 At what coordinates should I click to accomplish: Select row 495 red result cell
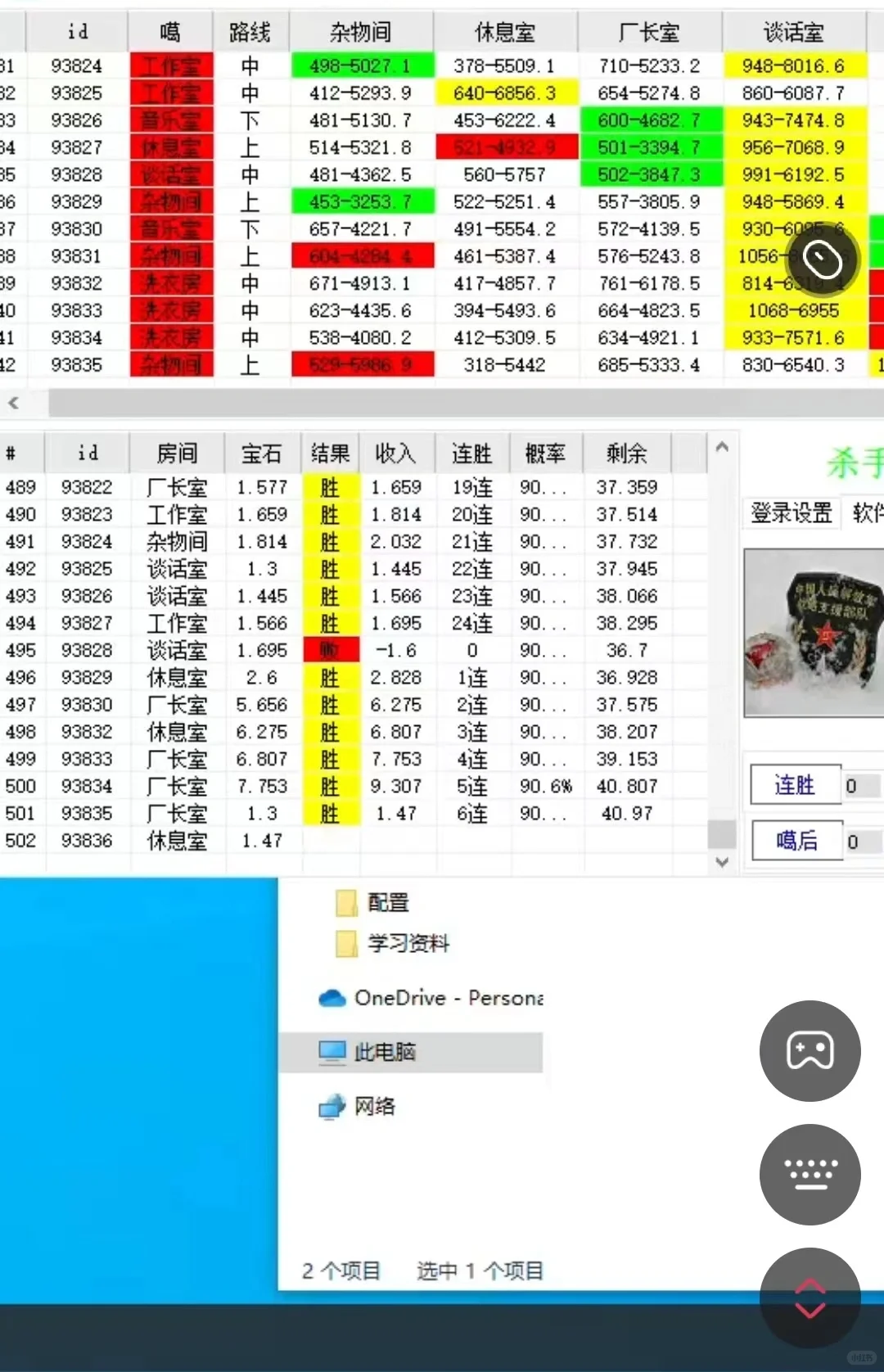click(331, 650)
